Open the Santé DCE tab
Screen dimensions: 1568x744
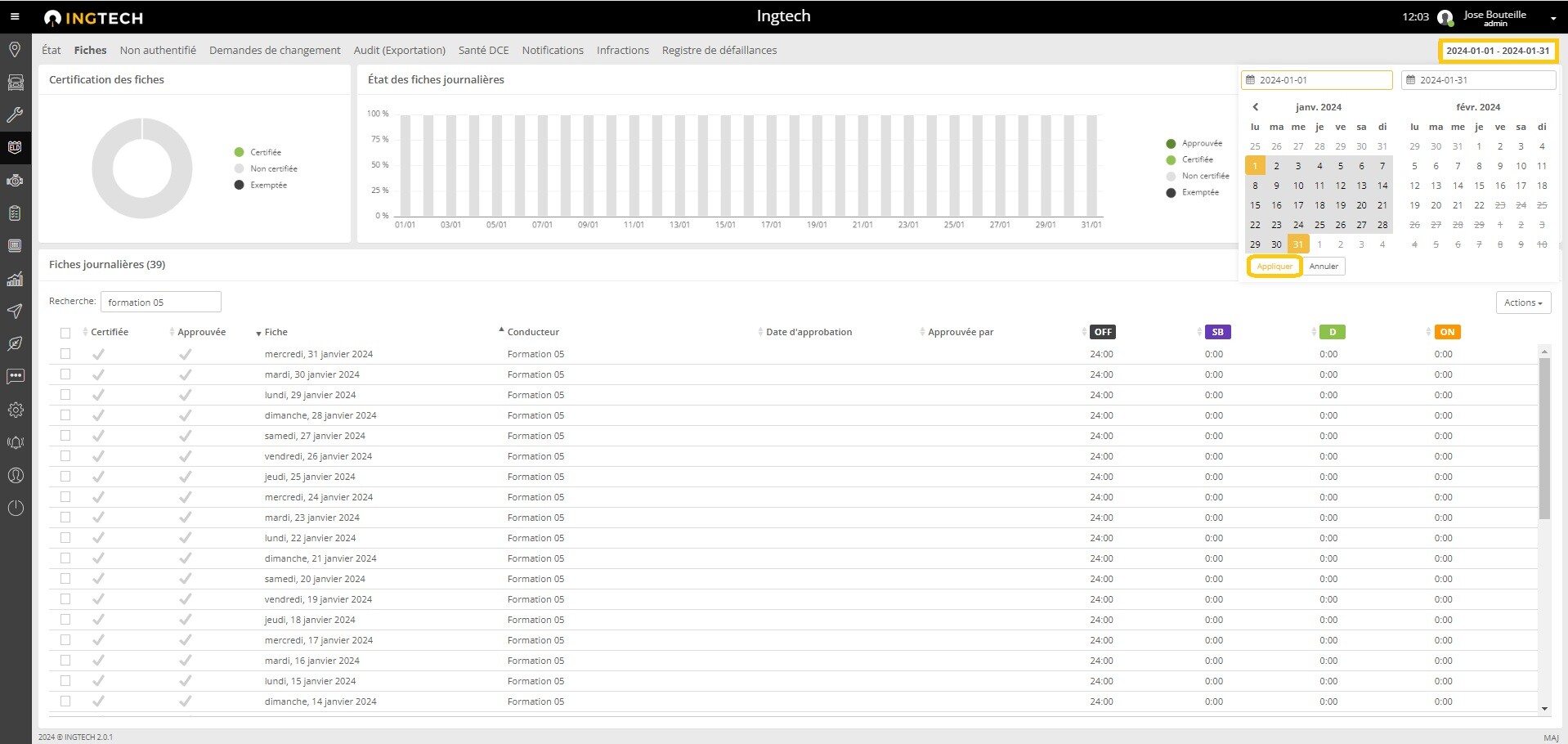pos(483,51)
